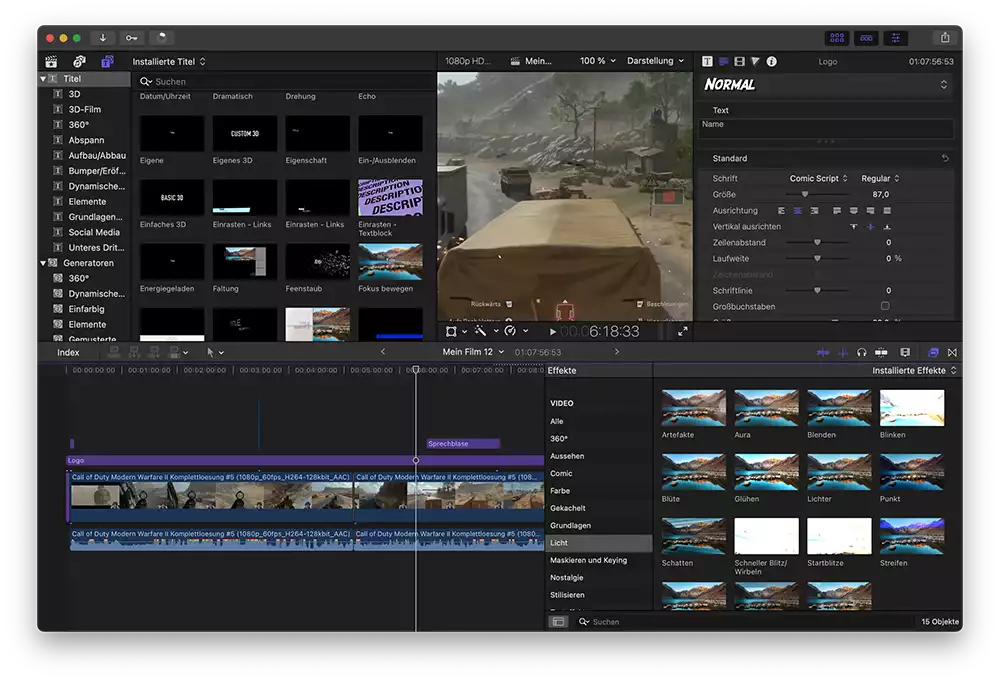Toggle the browser panel in the toolbar
Screen dimensions: 1000x681
pyautogui.click(x=837, y=38)
